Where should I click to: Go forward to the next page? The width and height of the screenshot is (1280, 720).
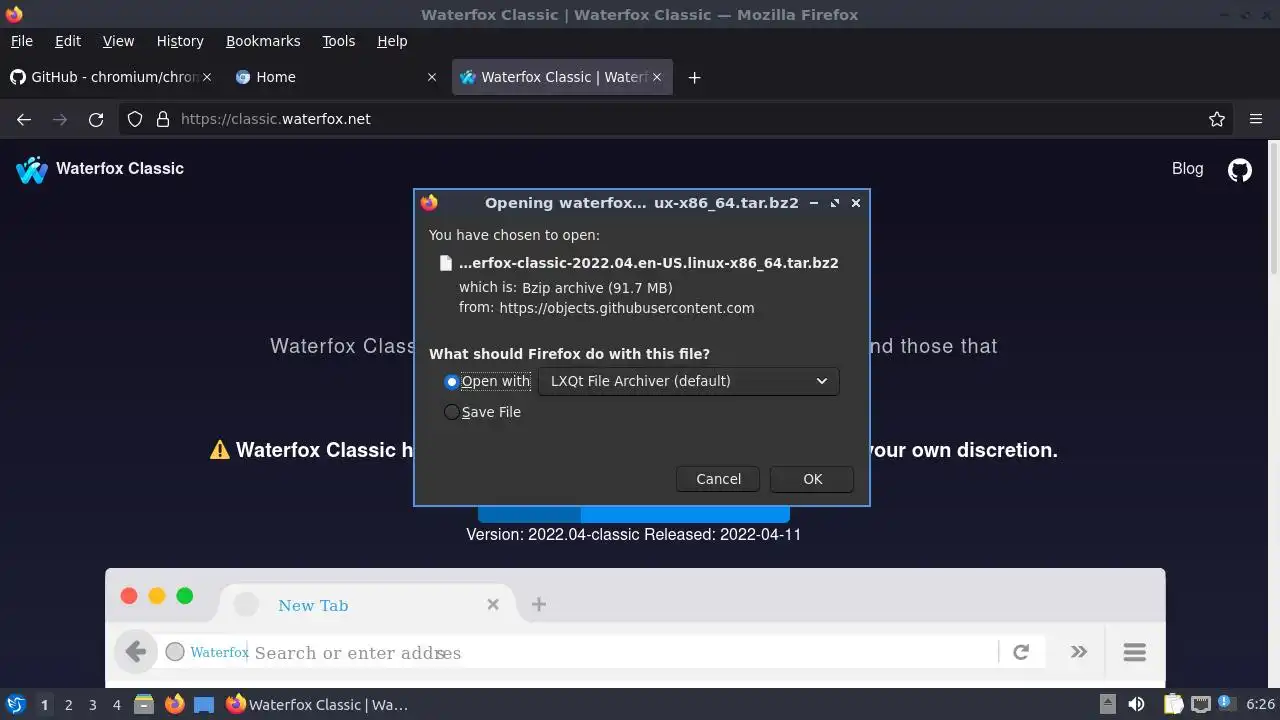(x=60, y=119)
